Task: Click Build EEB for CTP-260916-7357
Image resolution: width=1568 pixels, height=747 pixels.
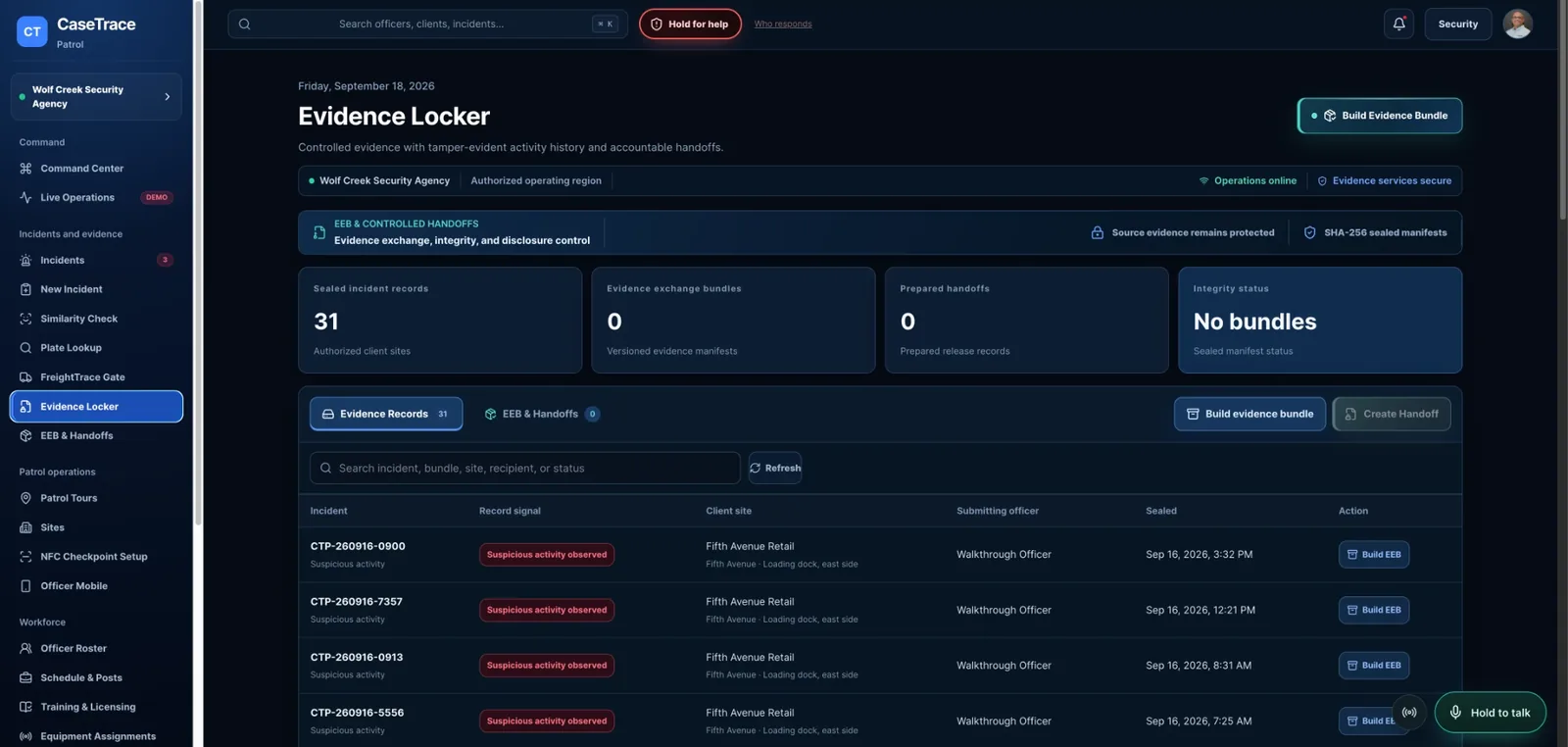Action: coord(1374,610)
